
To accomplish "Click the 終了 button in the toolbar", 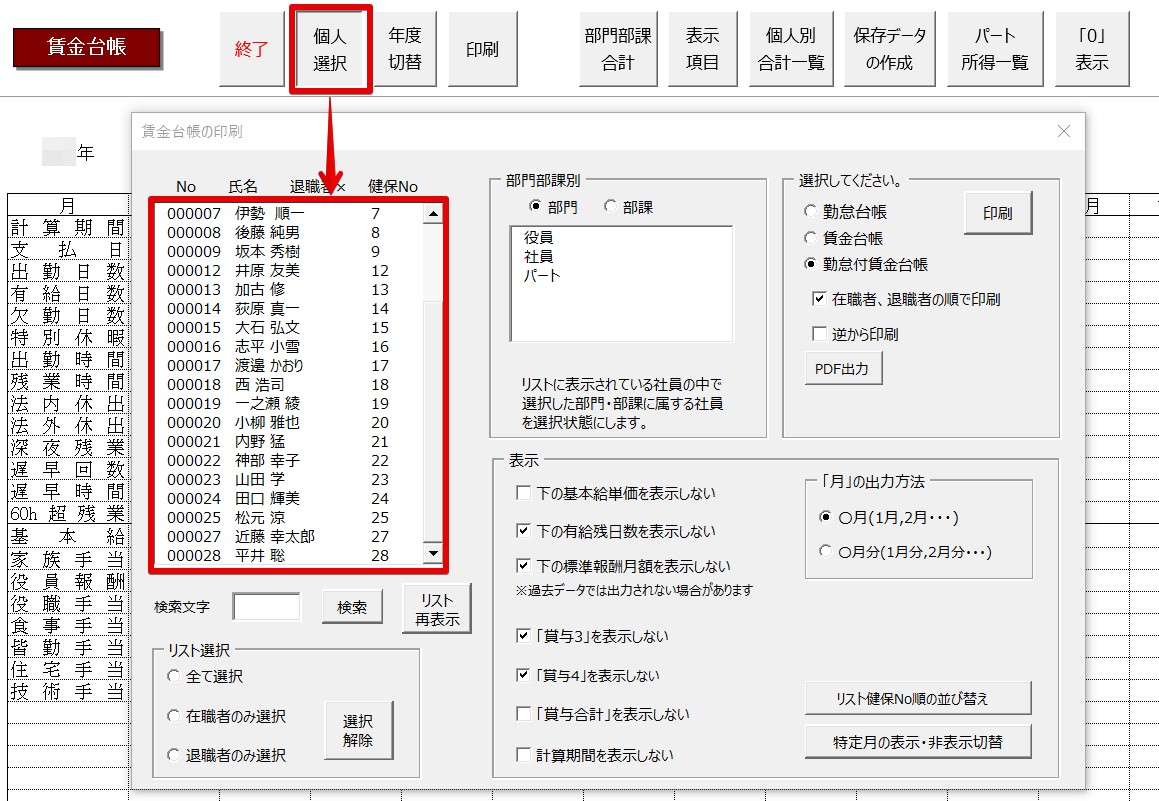I will [x=252, y=49].
